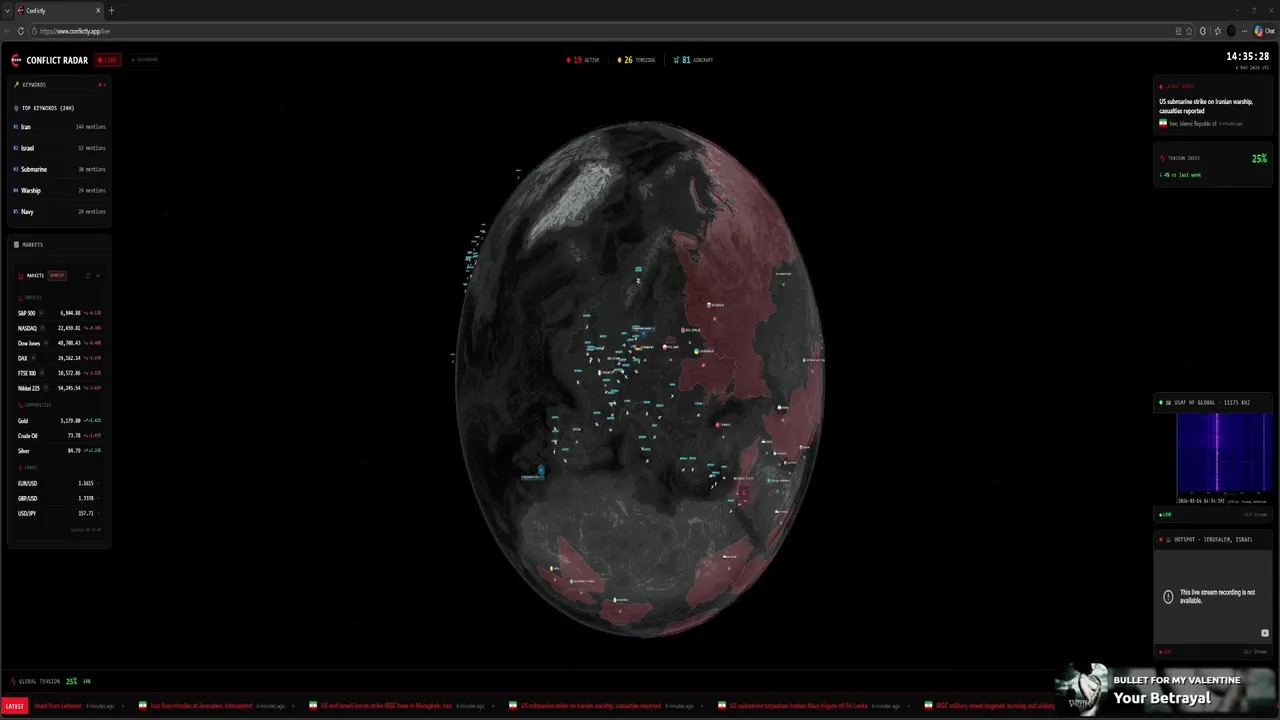The image size is (1280, 720).
Task: Open the favorites list toolbar icon
Action: pyautogui.click(x=1217, y=31)
